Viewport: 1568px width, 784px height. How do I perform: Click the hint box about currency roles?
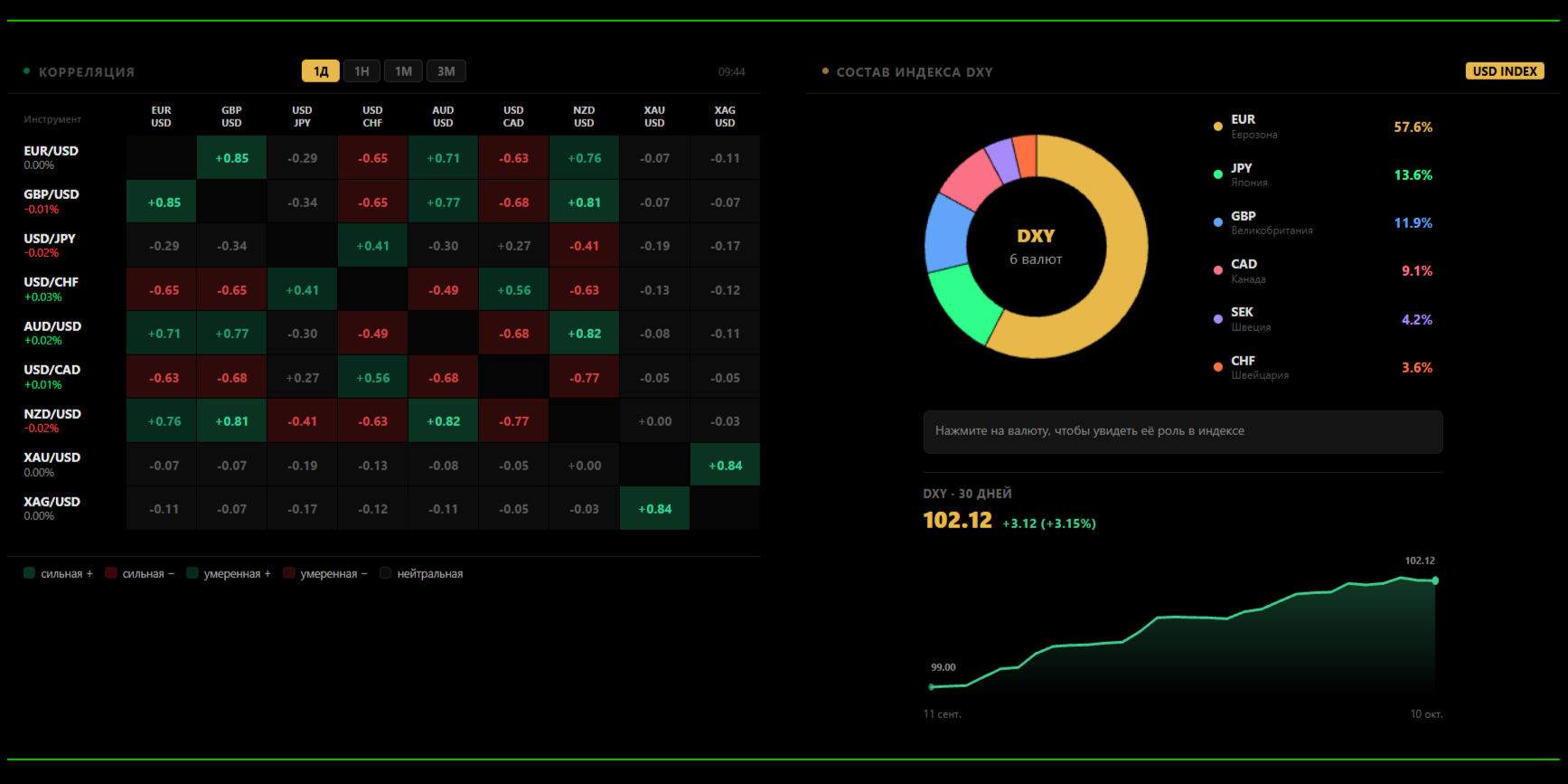click(x=1183, y=431)
